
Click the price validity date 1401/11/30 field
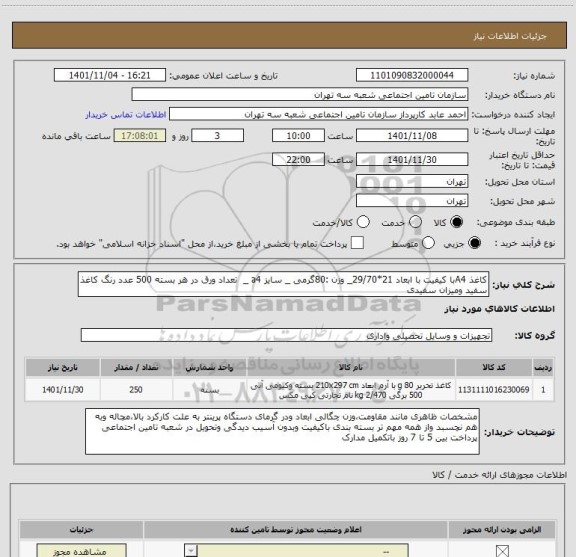click(412, 160)
